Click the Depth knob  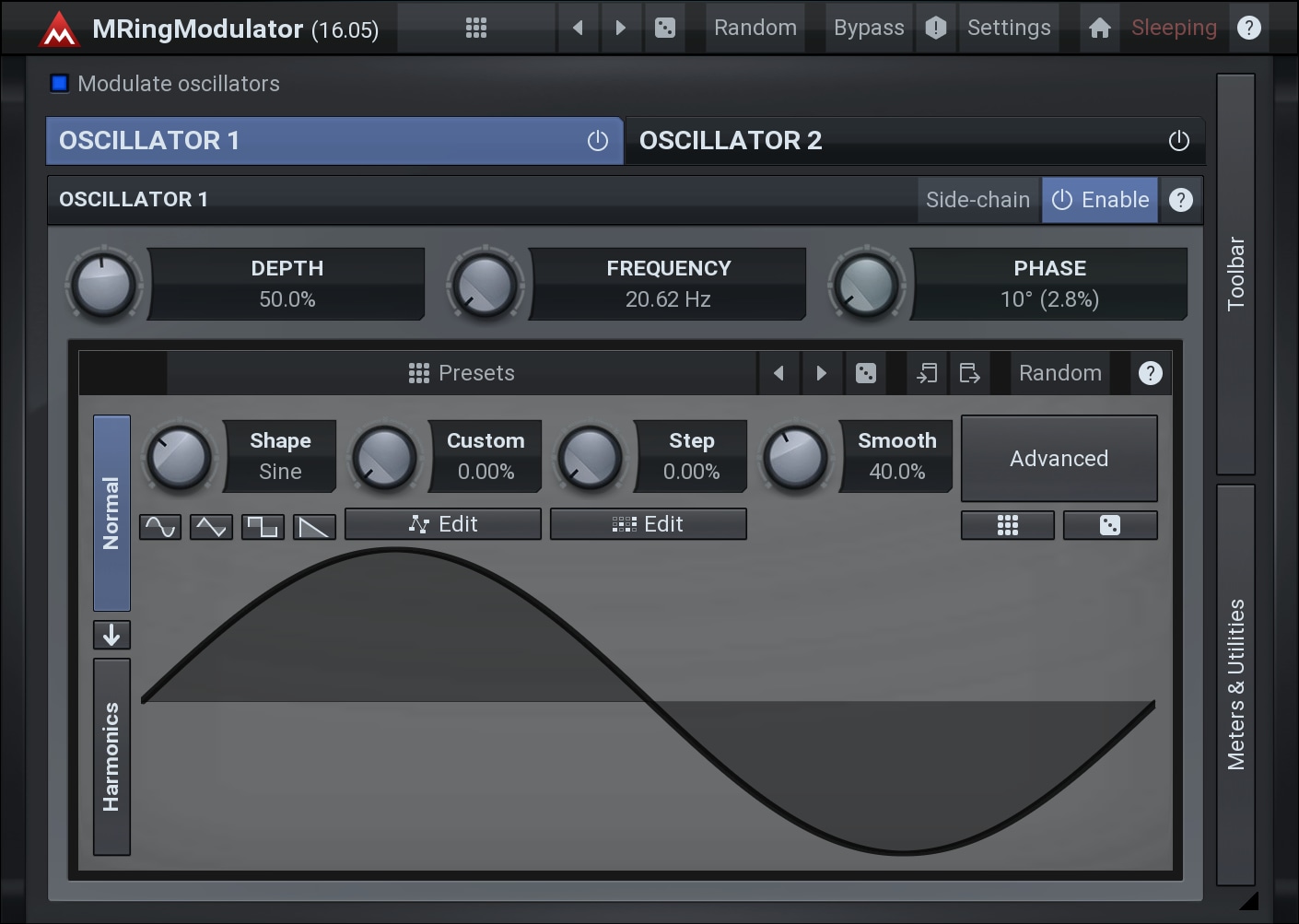coord(104,284)
